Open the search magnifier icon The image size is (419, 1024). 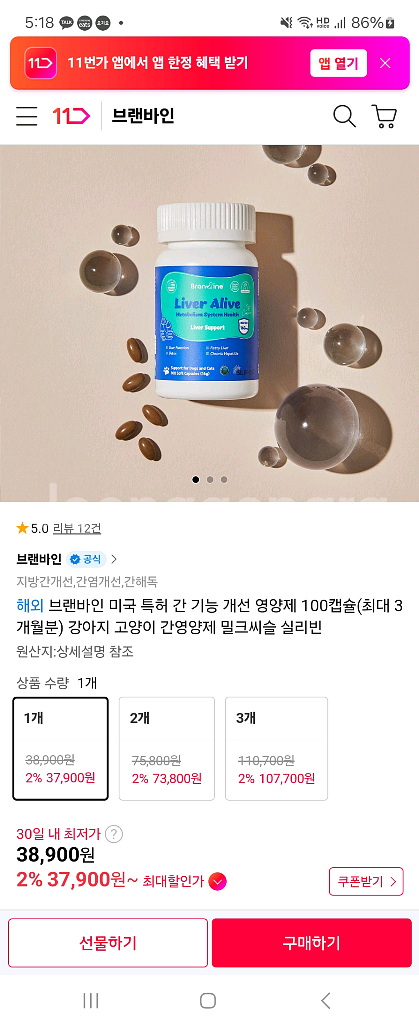click(344, 116)
